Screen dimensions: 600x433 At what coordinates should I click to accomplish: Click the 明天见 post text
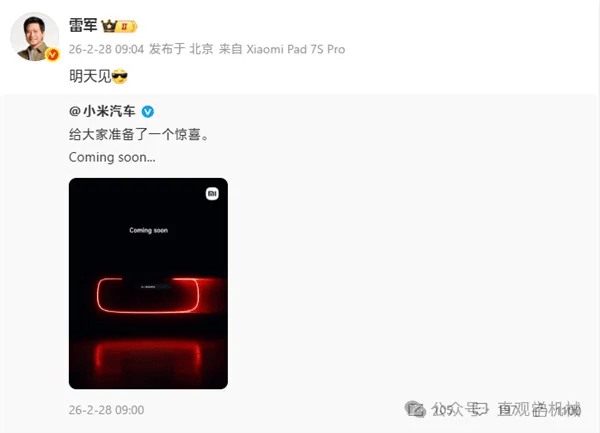(x=90, y=76)
